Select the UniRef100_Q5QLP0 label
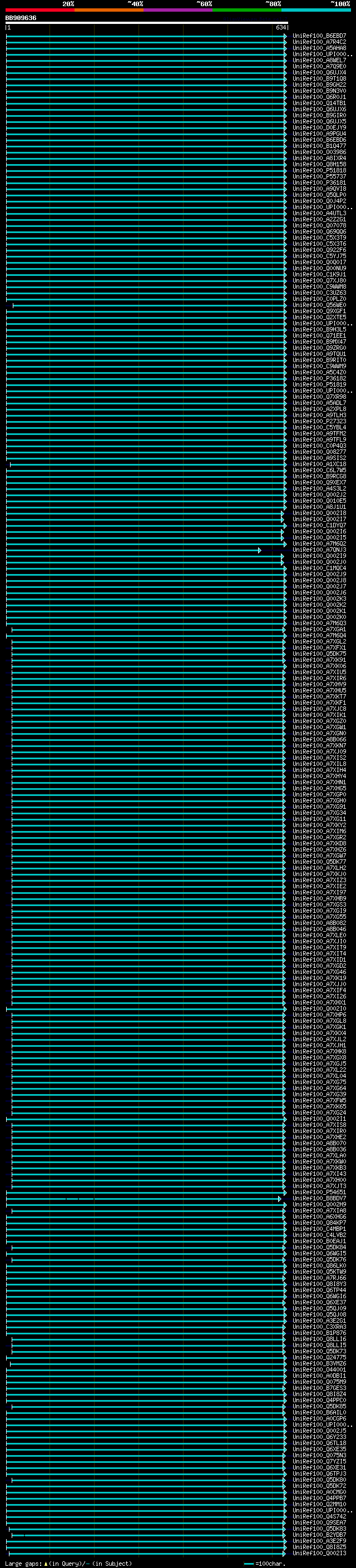This screenshot has width=356, height=1568. click(x=319, y=195)
